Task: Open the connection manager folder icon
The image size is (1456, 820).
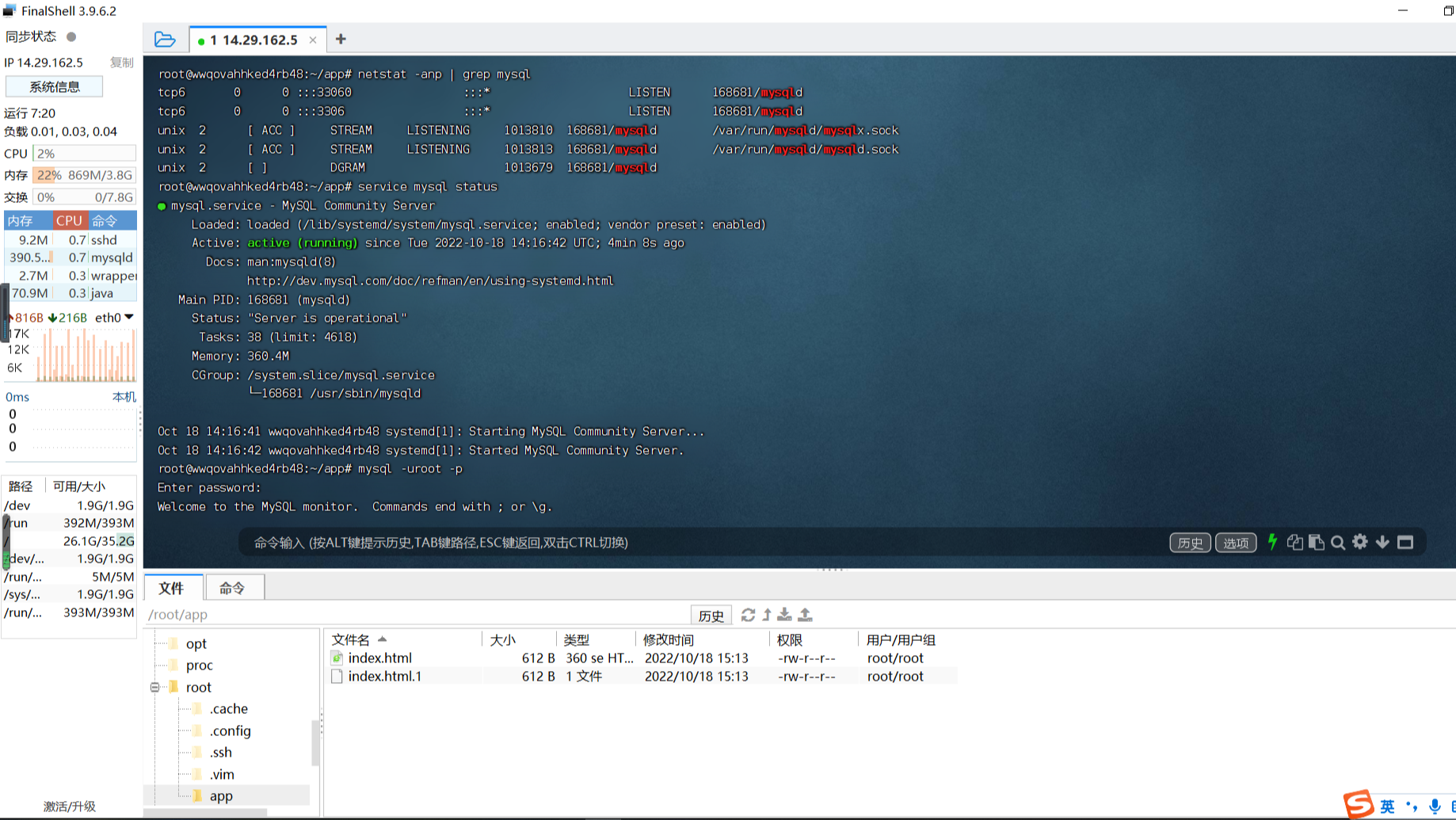Action: click(165, 39)
